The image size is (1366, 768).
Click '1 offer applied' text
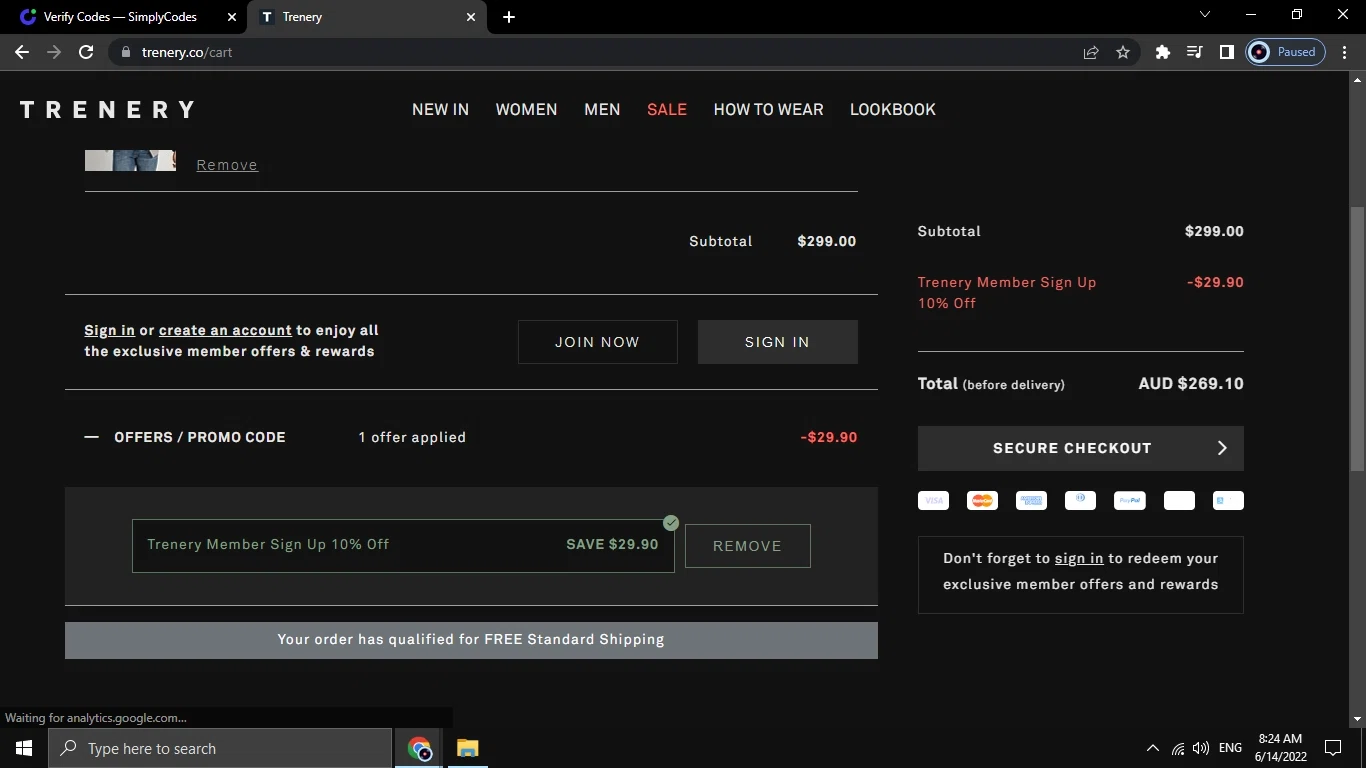click(412, 437)
